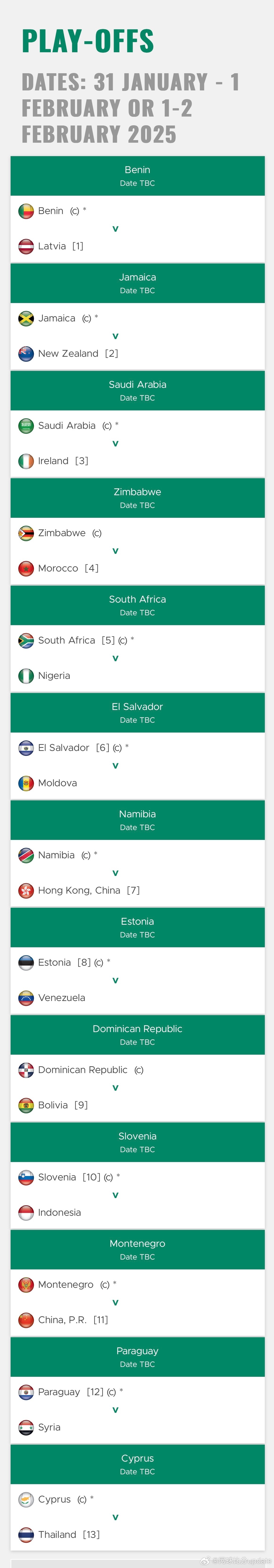Click the Hong Kong, China flag icon

(x=26, y=891)
